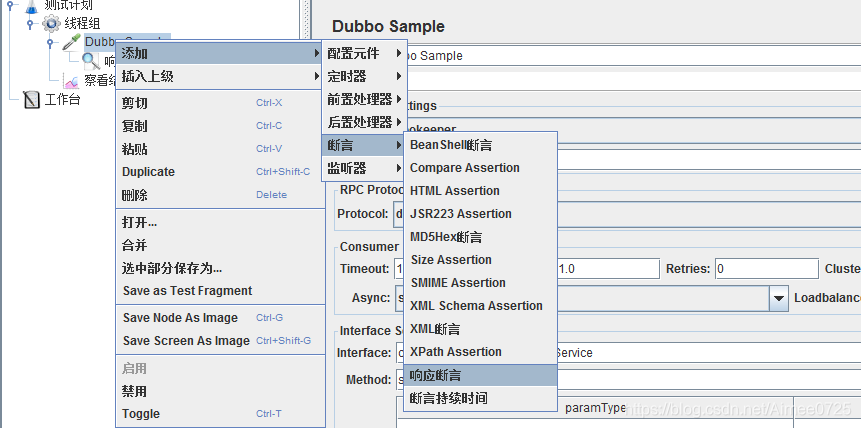This screenshot has width=861, height=428.
Task: Collapse the Dubbo Sample tree handle
Action: (50, 42)
